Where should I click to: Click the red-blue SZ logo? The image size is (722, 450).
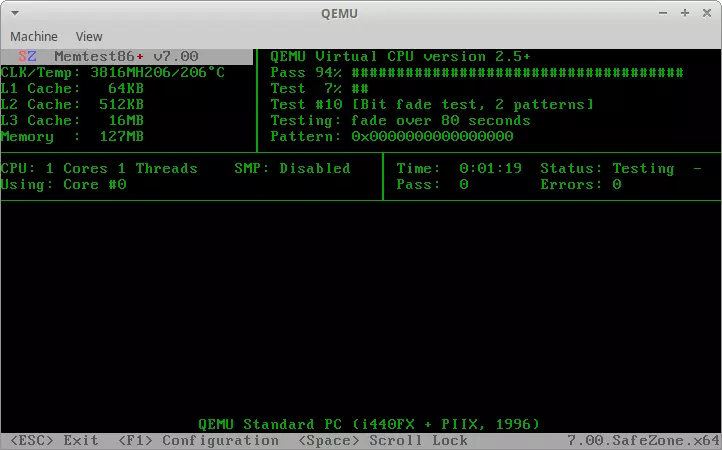coord(27,57)
